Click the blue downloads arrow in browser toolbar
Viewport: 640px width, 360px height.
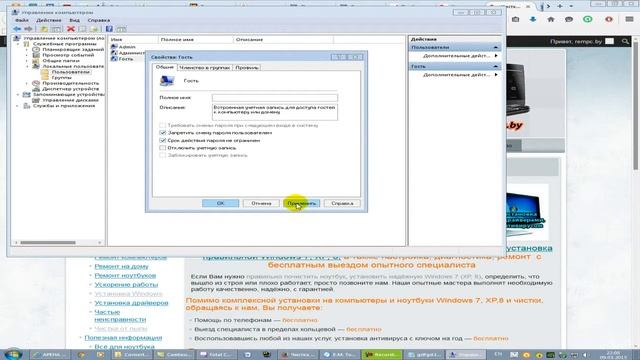(533, 19)
